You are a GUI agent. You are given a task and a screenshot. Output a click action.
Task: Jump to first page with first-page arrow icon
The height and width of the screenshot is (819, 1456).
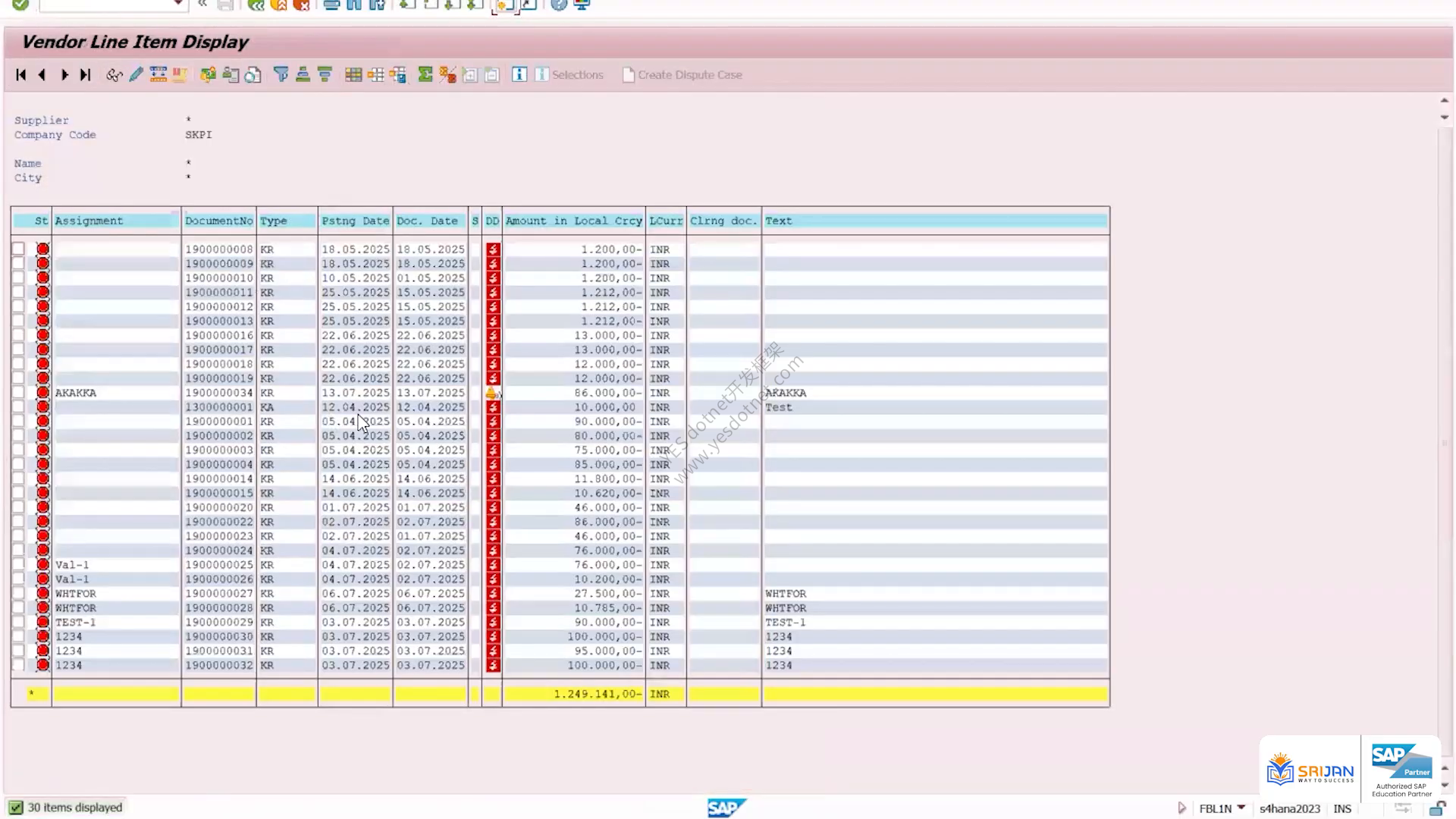[20, 74]
